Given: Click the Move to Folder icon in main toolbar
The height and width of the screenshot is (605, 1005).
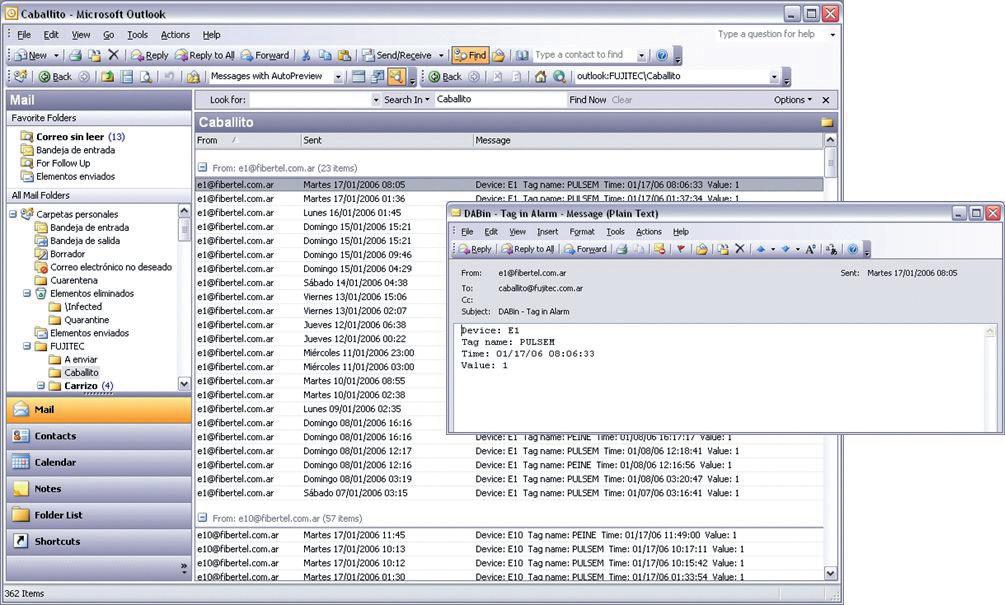Looking at the screenshot, I should (94, 56).
